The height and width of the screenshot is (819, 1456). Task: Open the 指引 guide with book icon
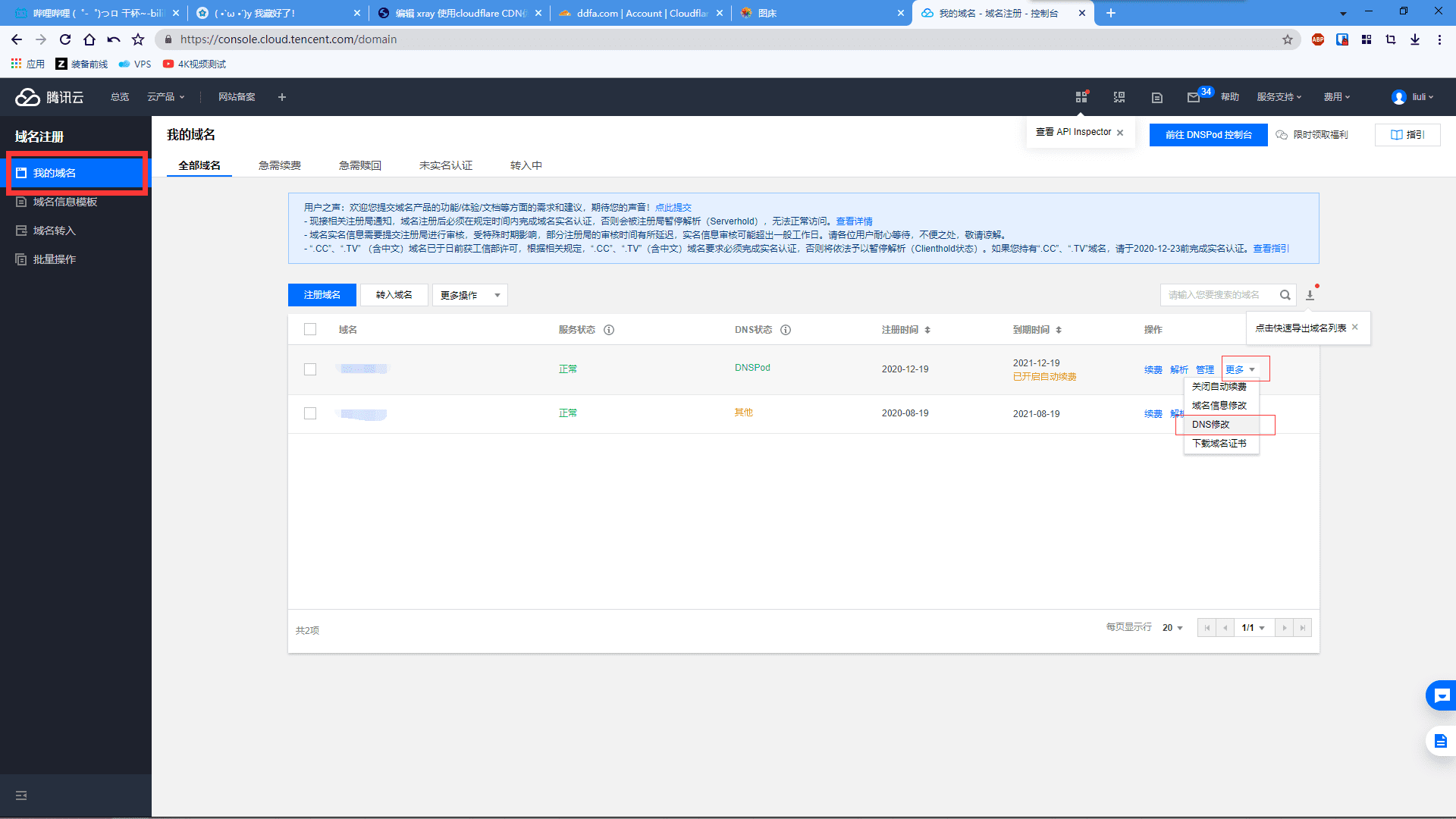coord(1407,134)
